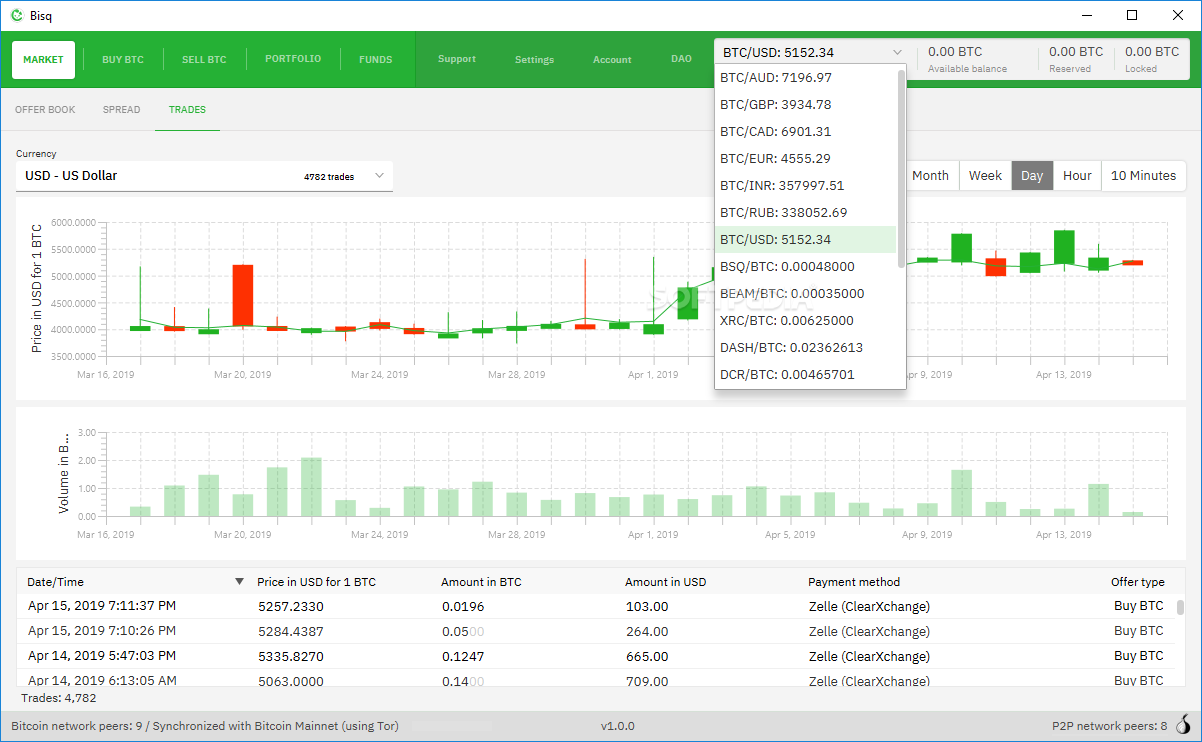Choose the highlighted BTC/USD: 5152.34 entry

[806, 239]
